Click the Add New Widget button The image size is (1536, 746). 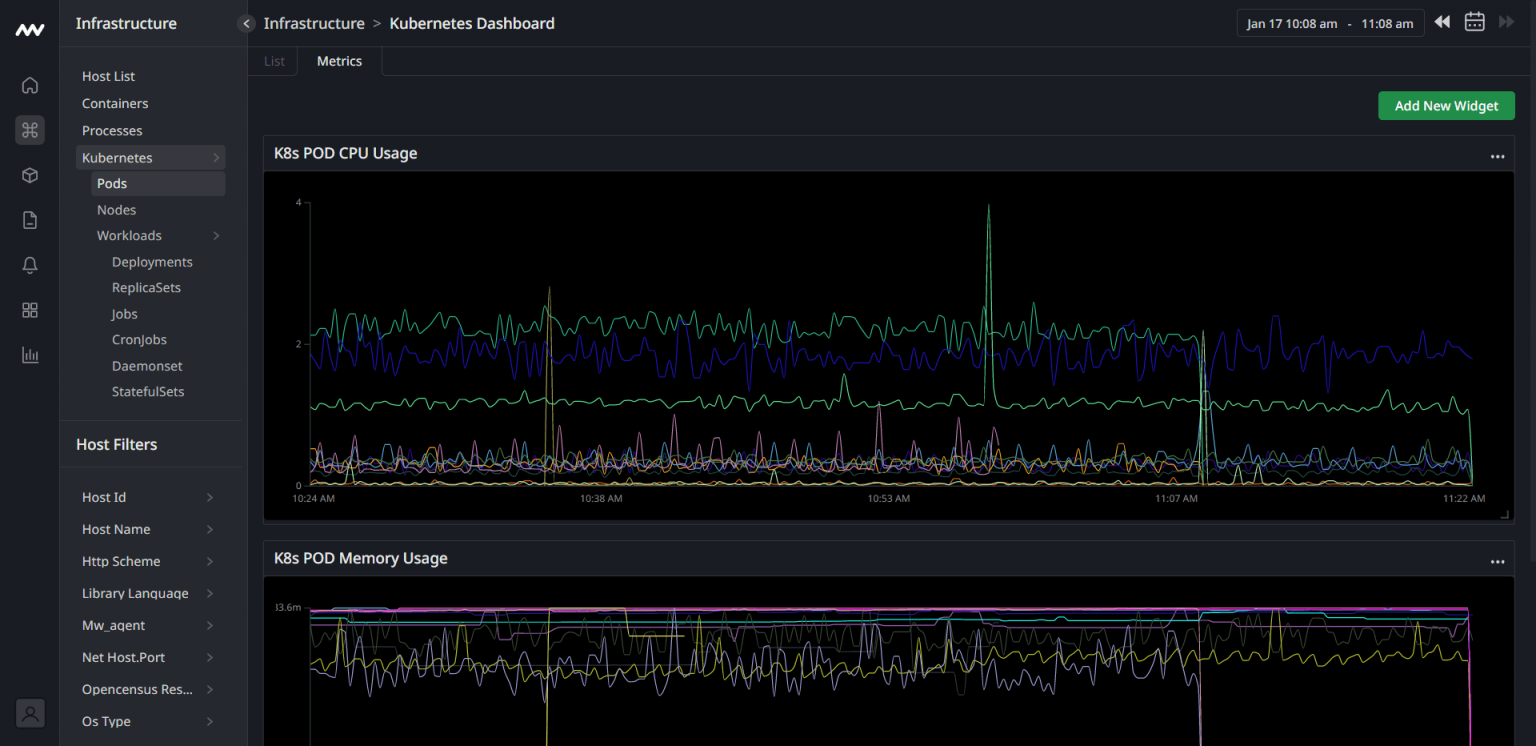pyautogui.click(x=1446, y=105)
